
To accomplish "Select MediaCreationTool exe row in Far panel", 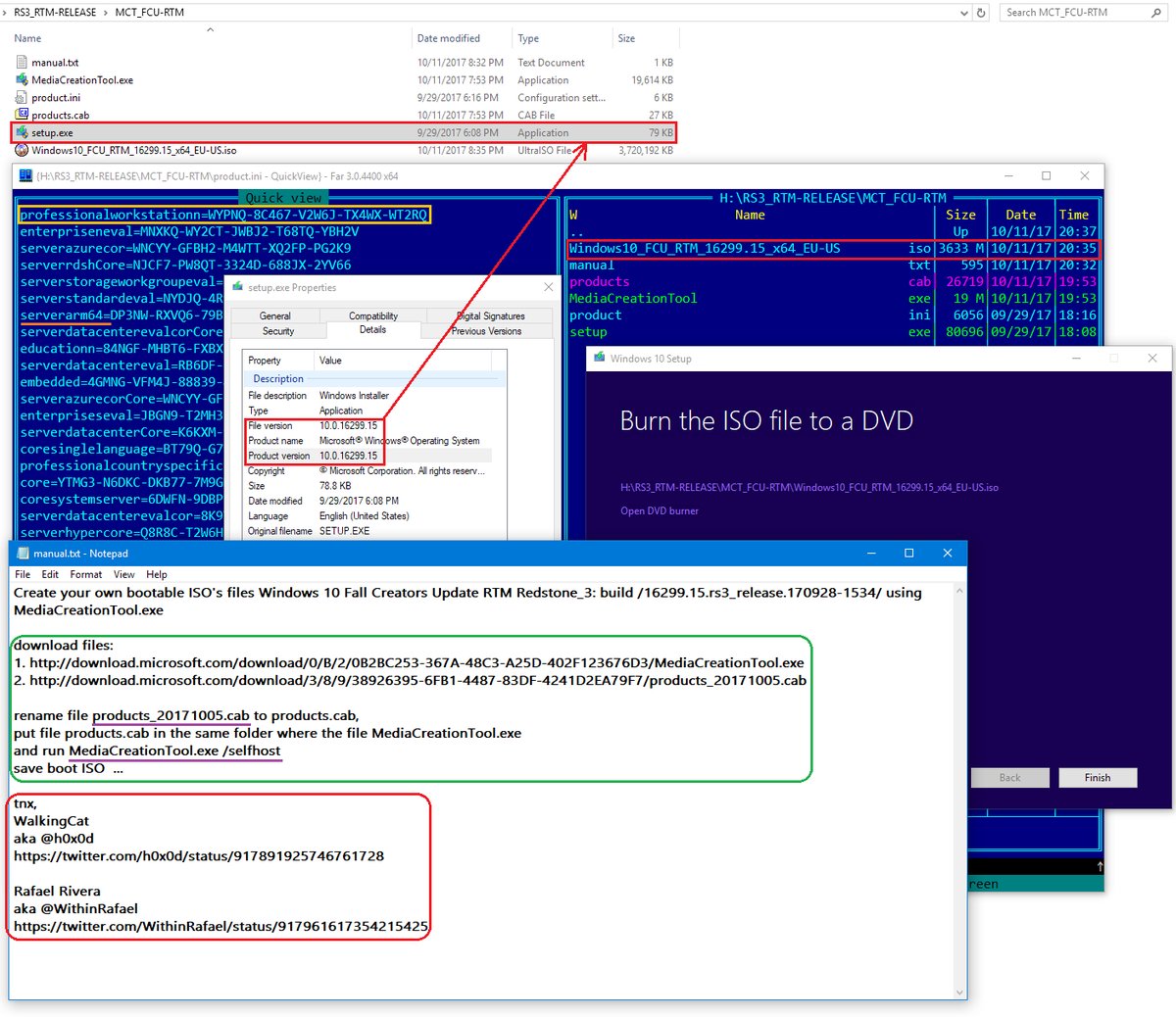I will coord(833,299).
